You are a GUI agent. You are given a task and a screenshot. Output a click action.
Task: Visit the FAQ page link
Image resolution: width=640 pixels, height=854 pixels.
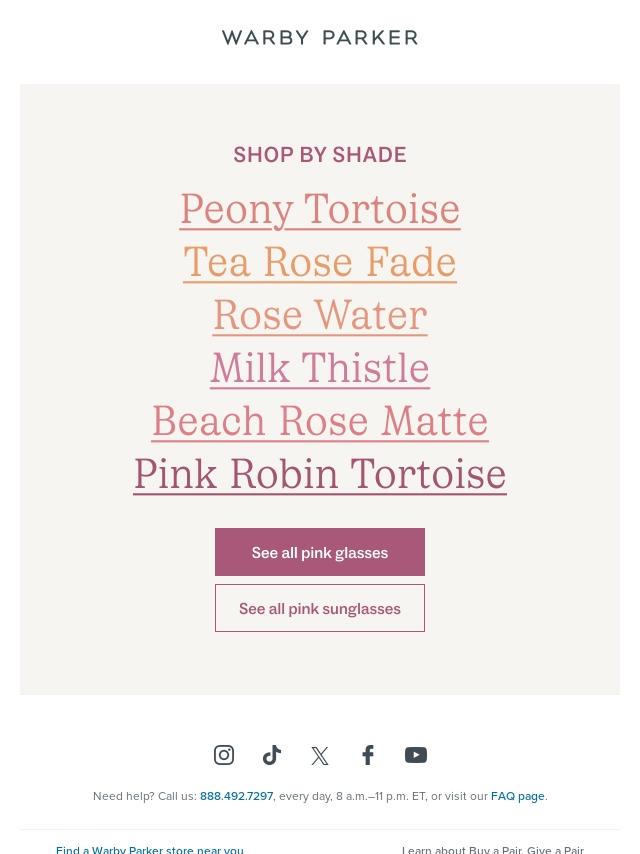(517, 796)
